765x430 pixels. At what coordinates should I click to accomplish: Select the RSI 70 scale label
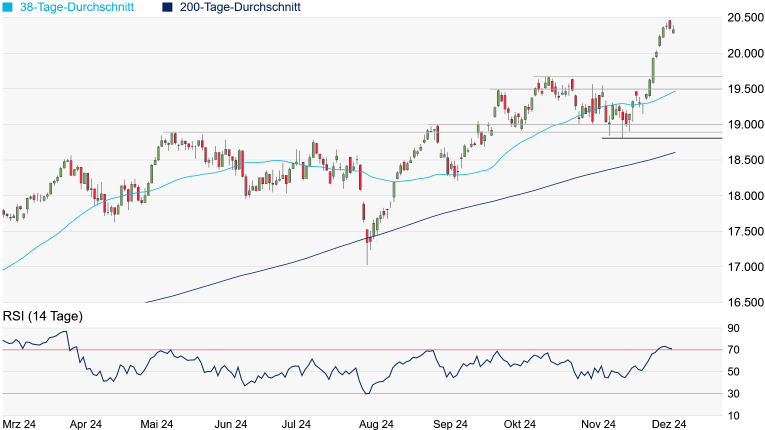pyautogui.click(x=734, y=350)
